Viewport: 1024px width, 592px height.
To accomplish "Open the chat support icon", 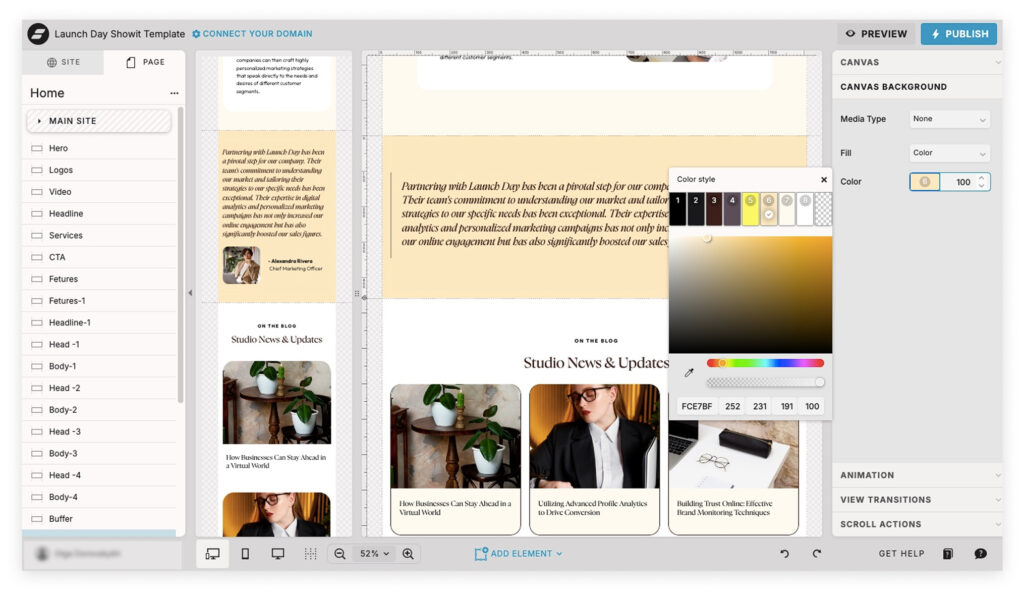I will [x=980, y=553].
